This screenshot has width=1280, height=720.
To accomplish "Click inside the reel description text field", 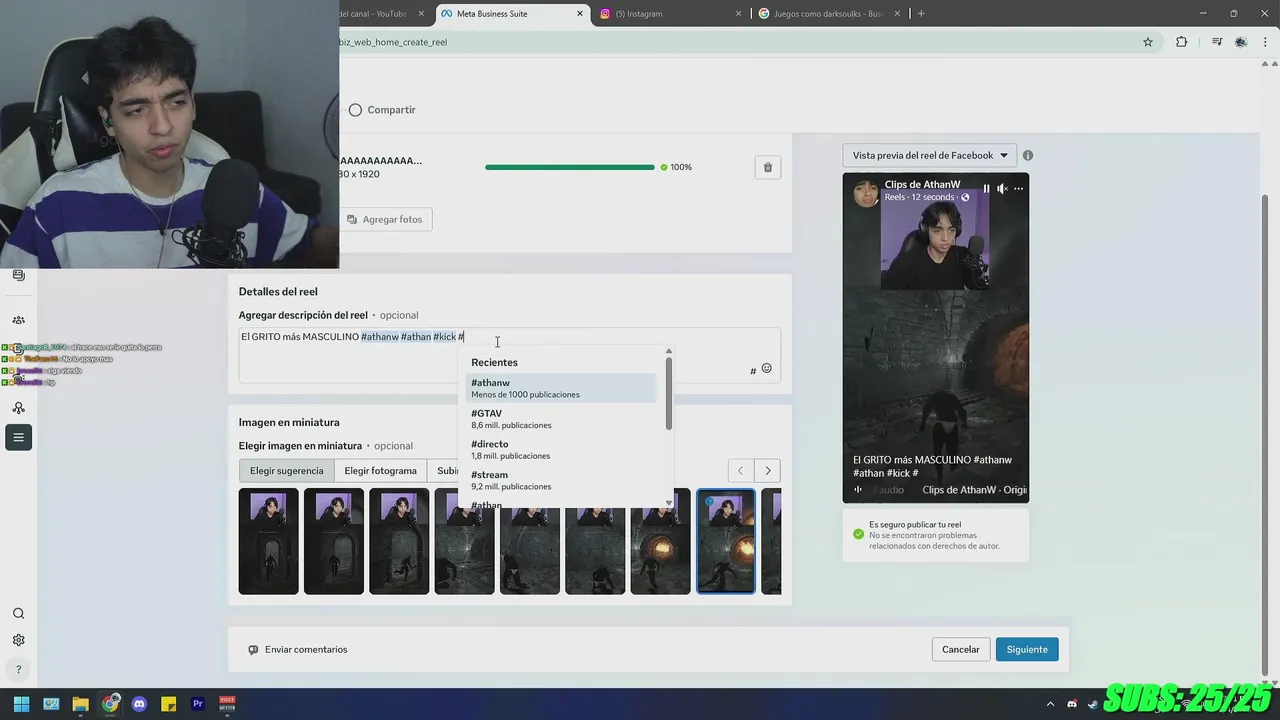I will [510, 355].
